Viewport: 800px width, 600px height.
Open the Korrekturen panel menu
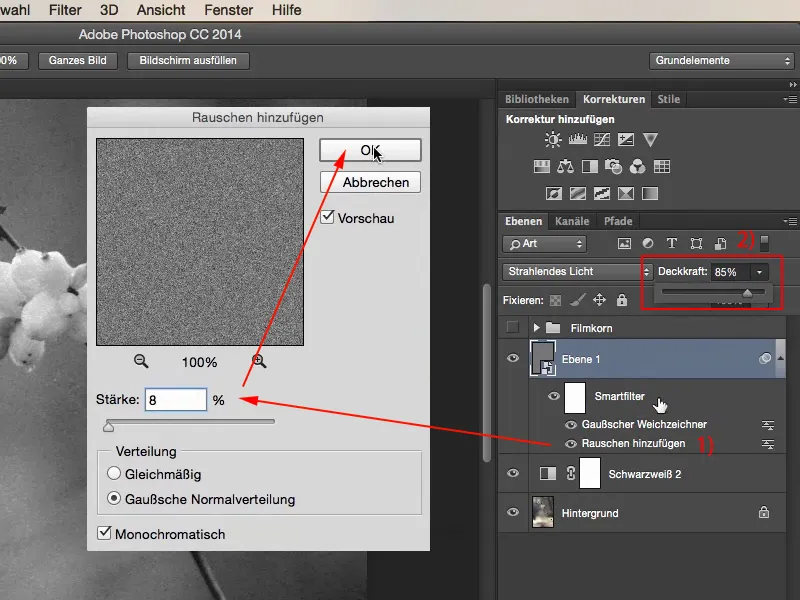pos(790,99)
